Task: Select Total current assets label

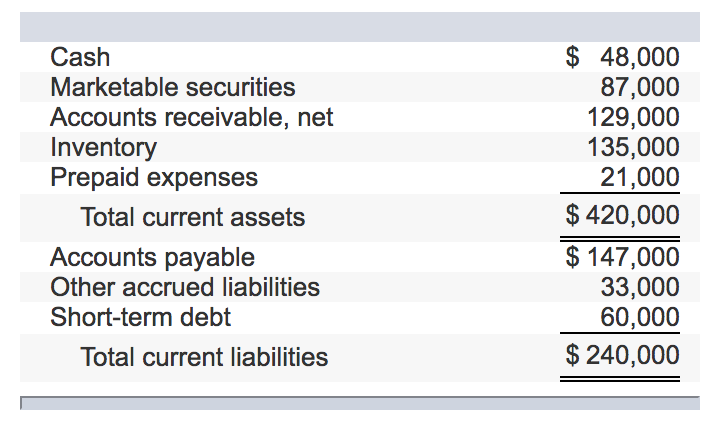Action: (193, 217)
